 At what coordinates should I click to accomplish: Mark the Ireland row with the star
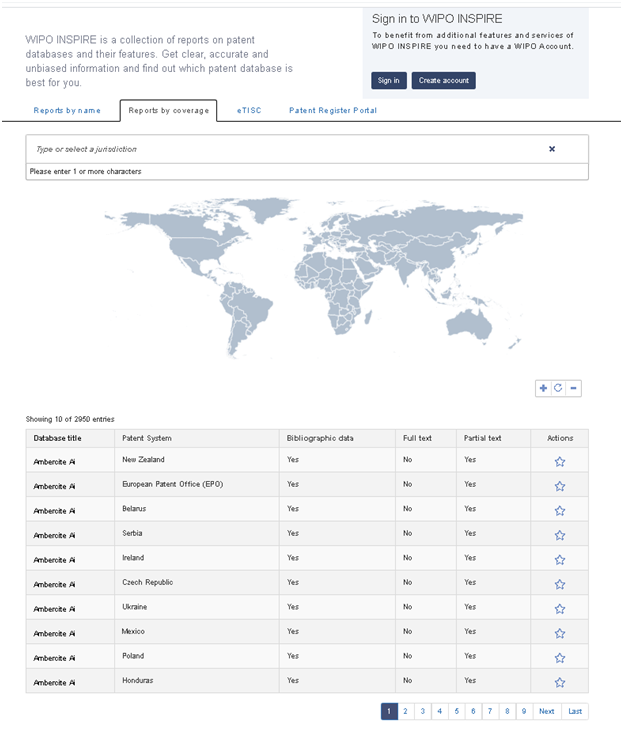(x=560, y=560)
